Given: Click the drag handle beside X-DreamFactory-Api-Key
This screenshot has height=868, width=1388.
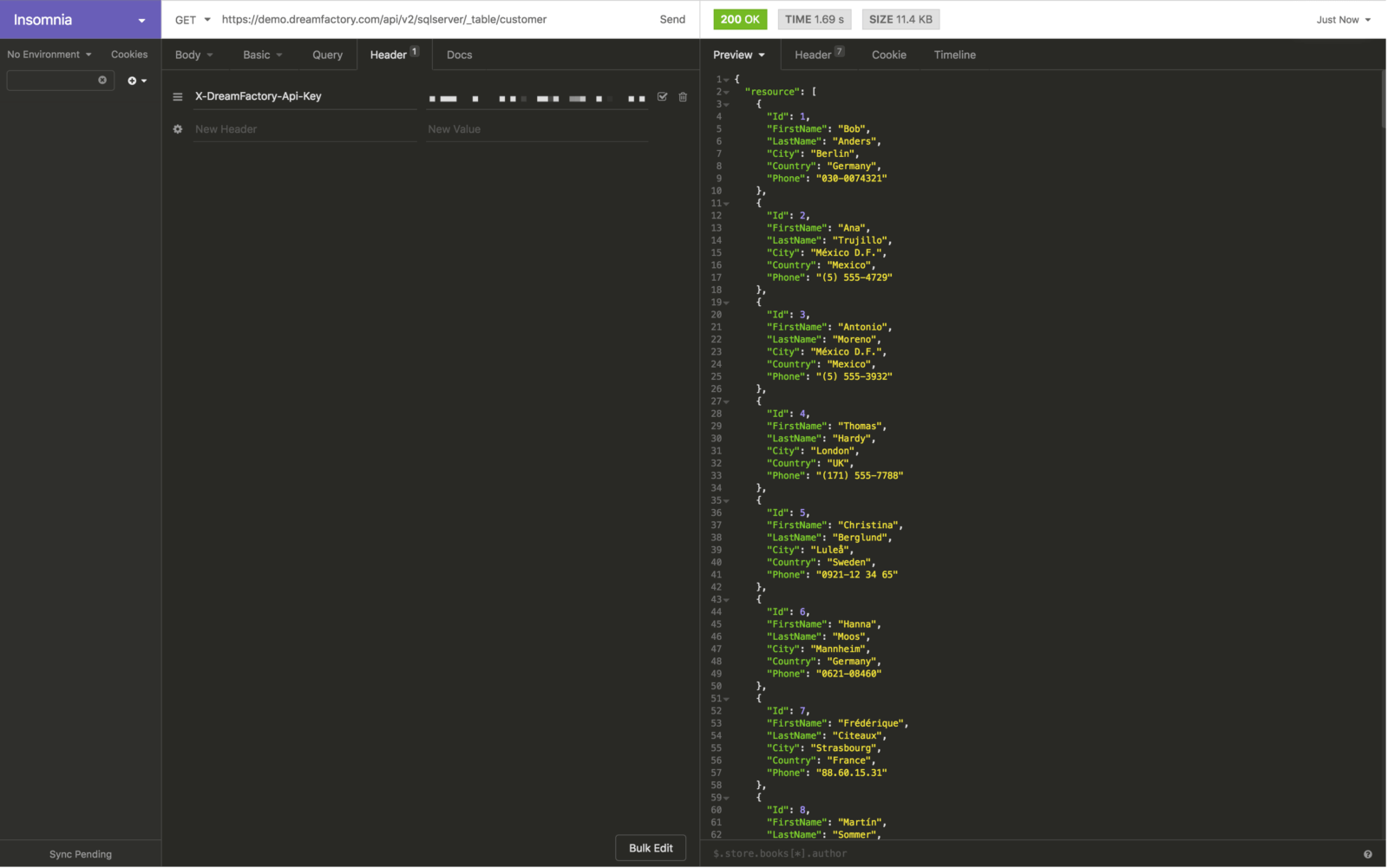Looking at the screenshot, I should [178, 96].
